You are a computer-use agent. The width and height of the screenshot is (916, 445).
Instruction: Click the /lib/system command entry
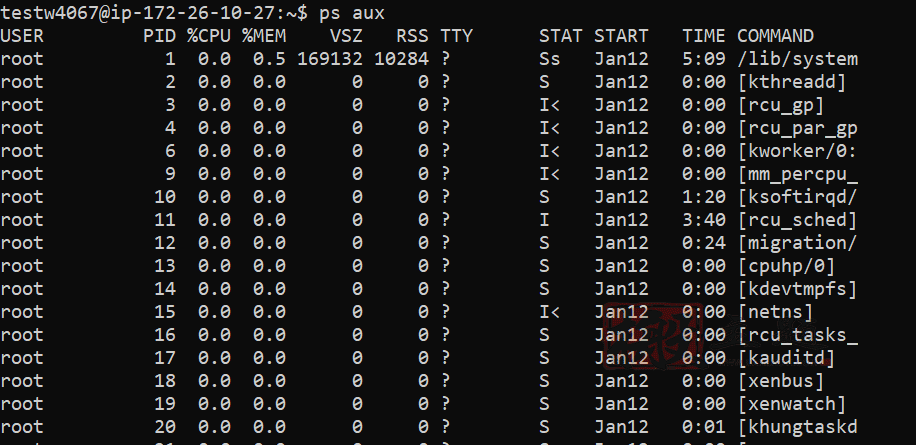[797, 59]
